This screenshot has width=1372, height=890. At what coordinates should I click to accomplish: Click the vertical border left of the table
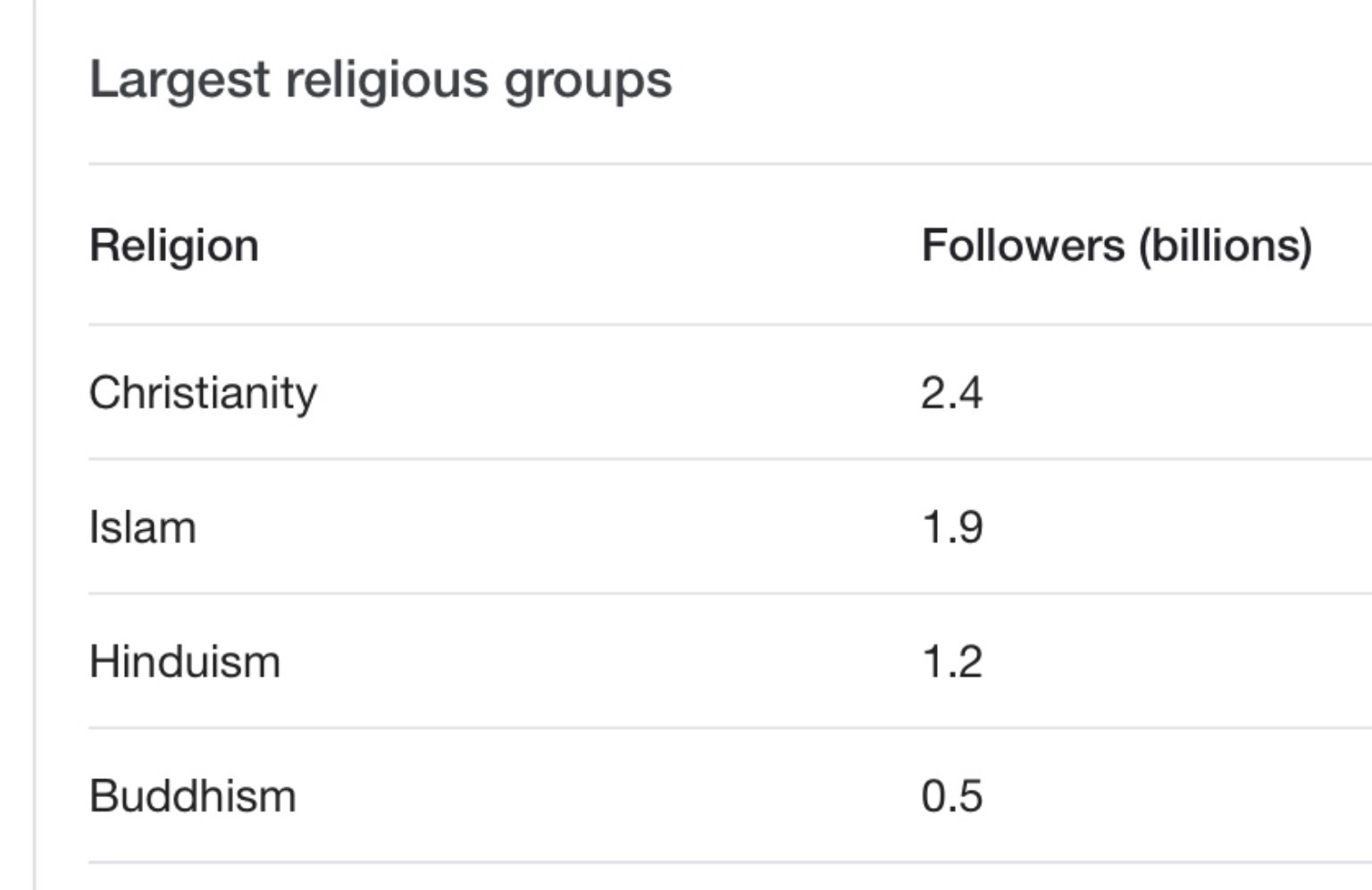click(x=34, y=445)
